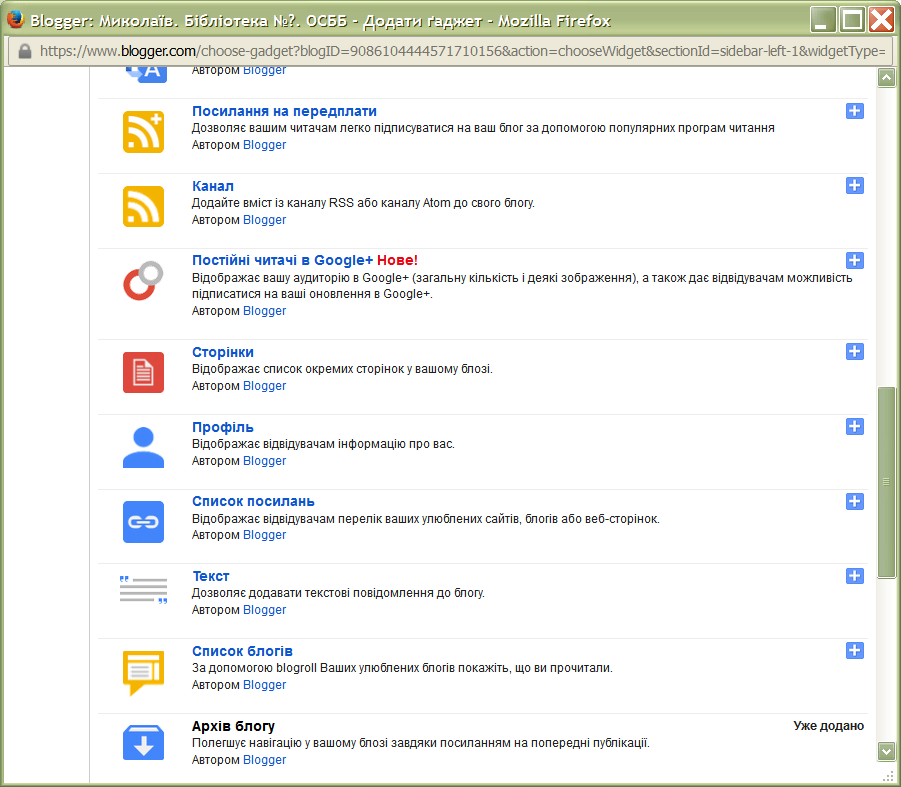Click Blogger author link under Канал

(x=264, y=220)
